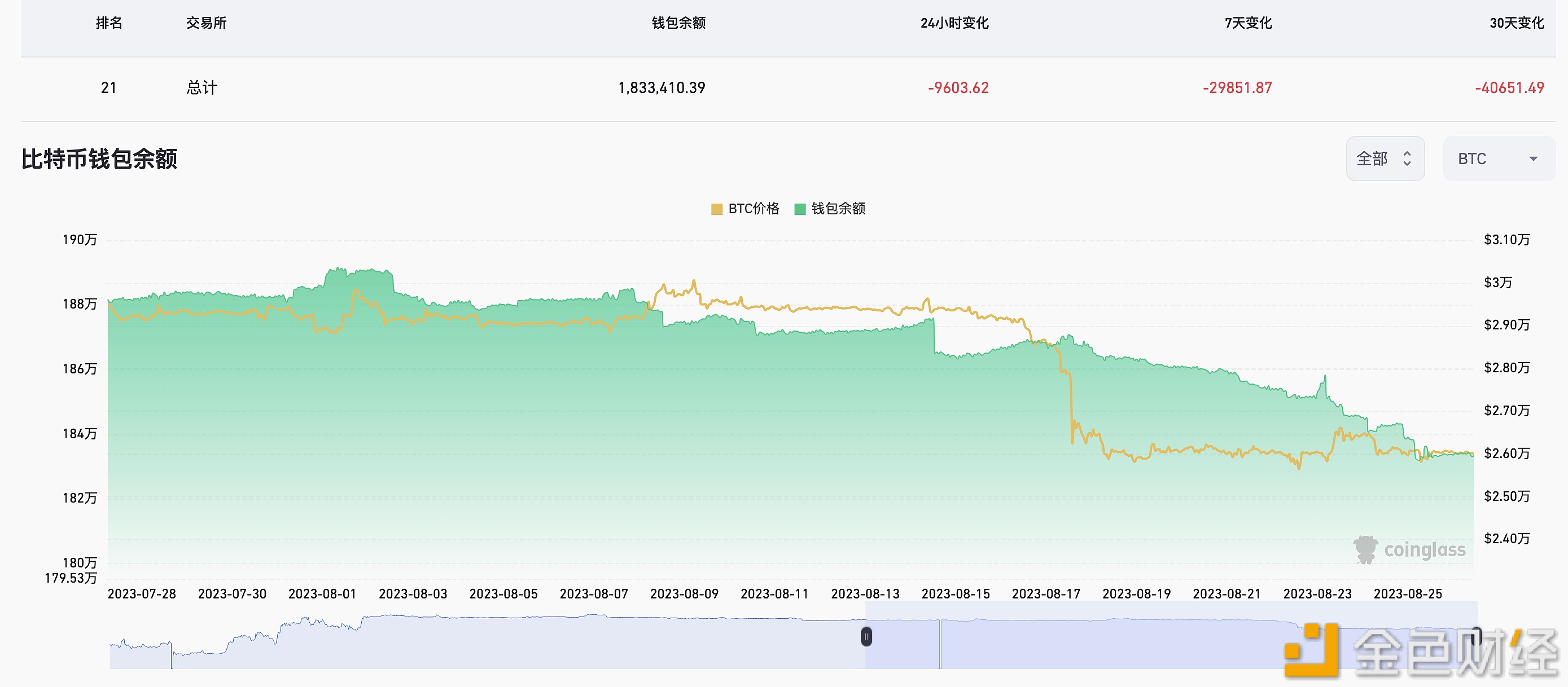
Task: Click the $2.60万 right axis label
Action: coord(1507,453)
